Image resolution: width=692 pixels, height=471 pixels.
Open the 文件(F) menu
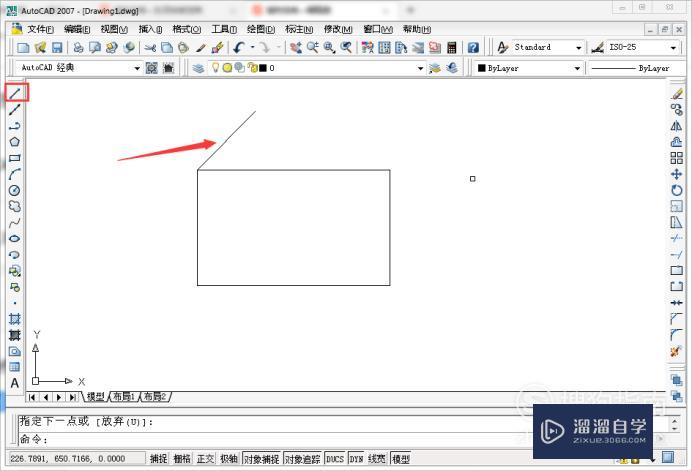click(40, 29)
